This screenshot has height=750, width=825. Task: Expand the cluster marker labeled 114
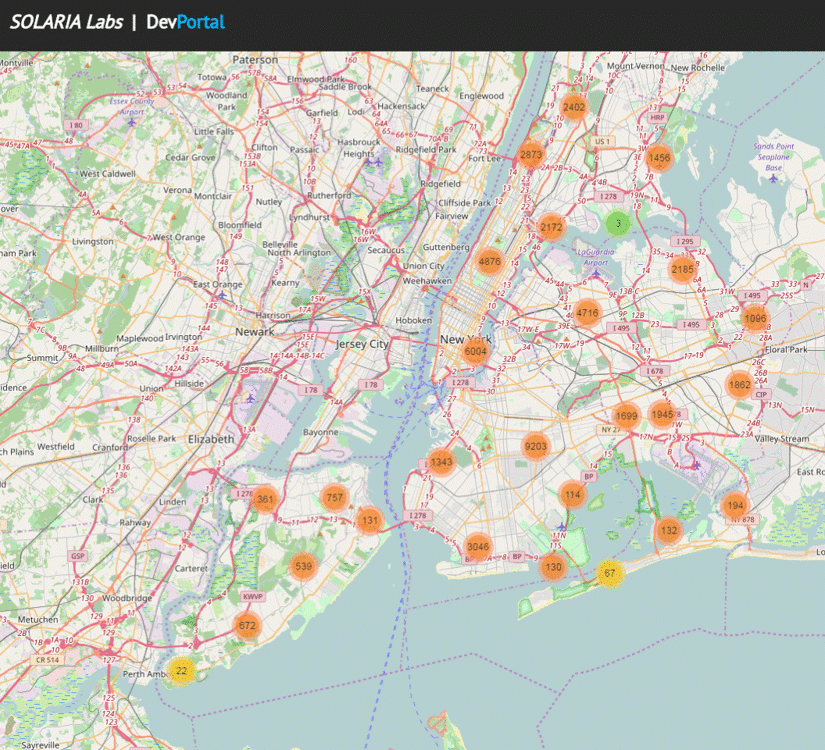(572, 495)
